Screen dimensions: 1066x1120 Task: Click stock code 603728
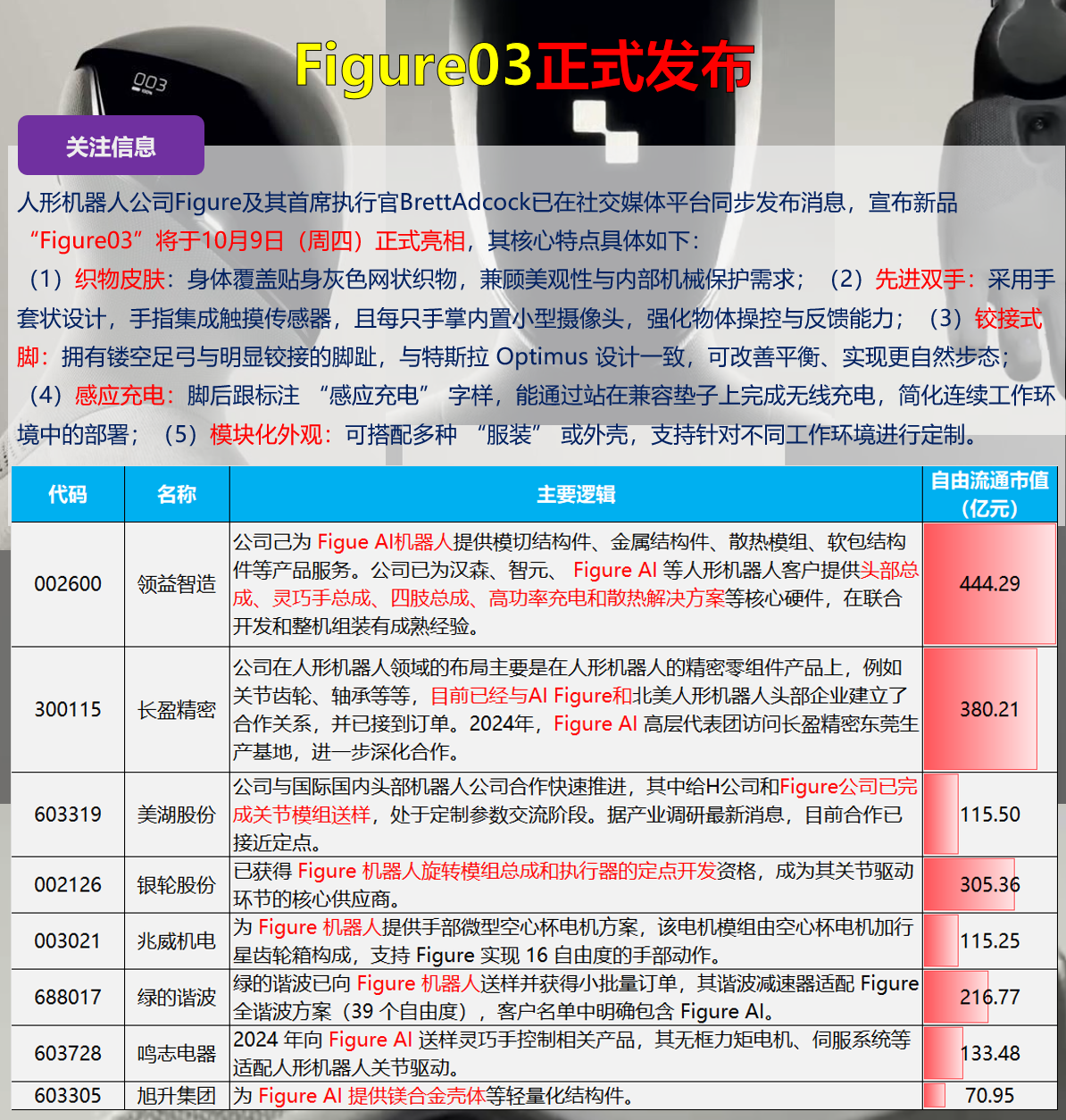coord(68,1053)
